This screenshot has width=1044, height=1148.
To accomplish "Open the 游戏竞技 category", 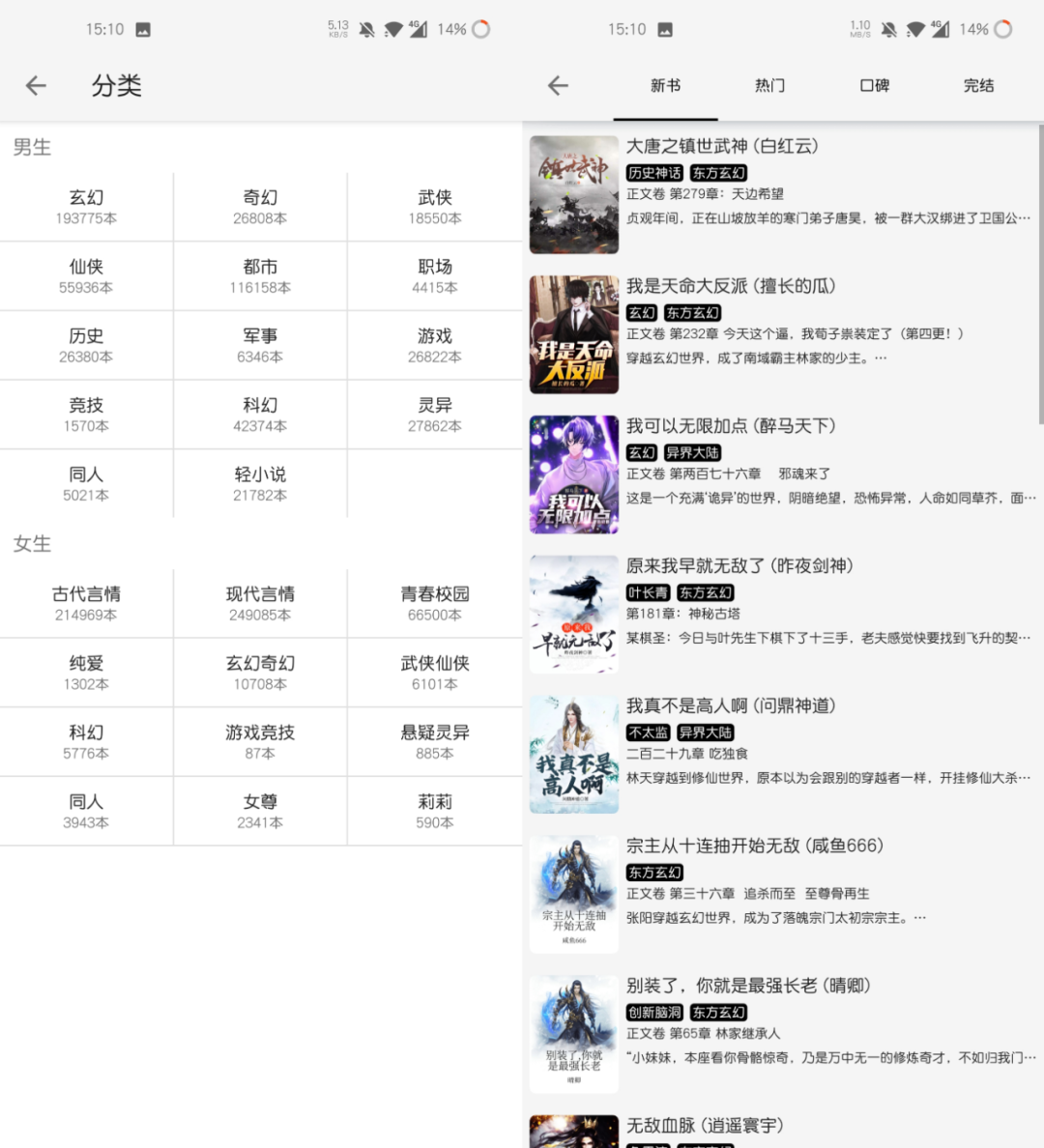I will [x=260, y=742].
